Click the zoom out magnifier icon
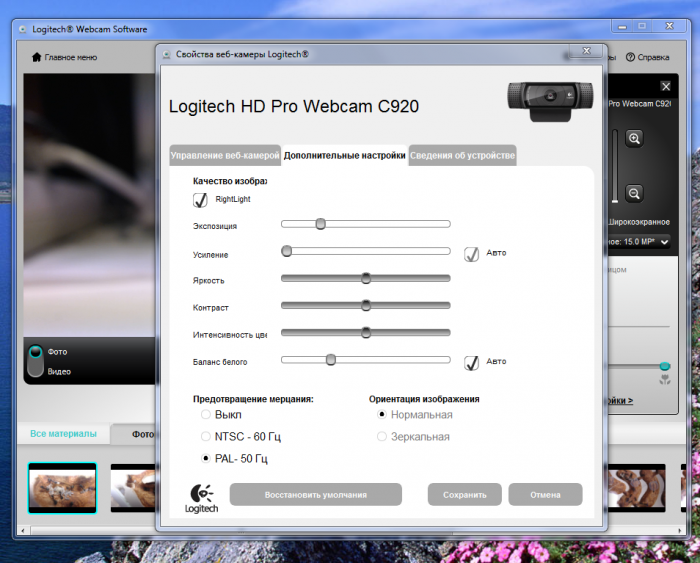 [634, 193]
